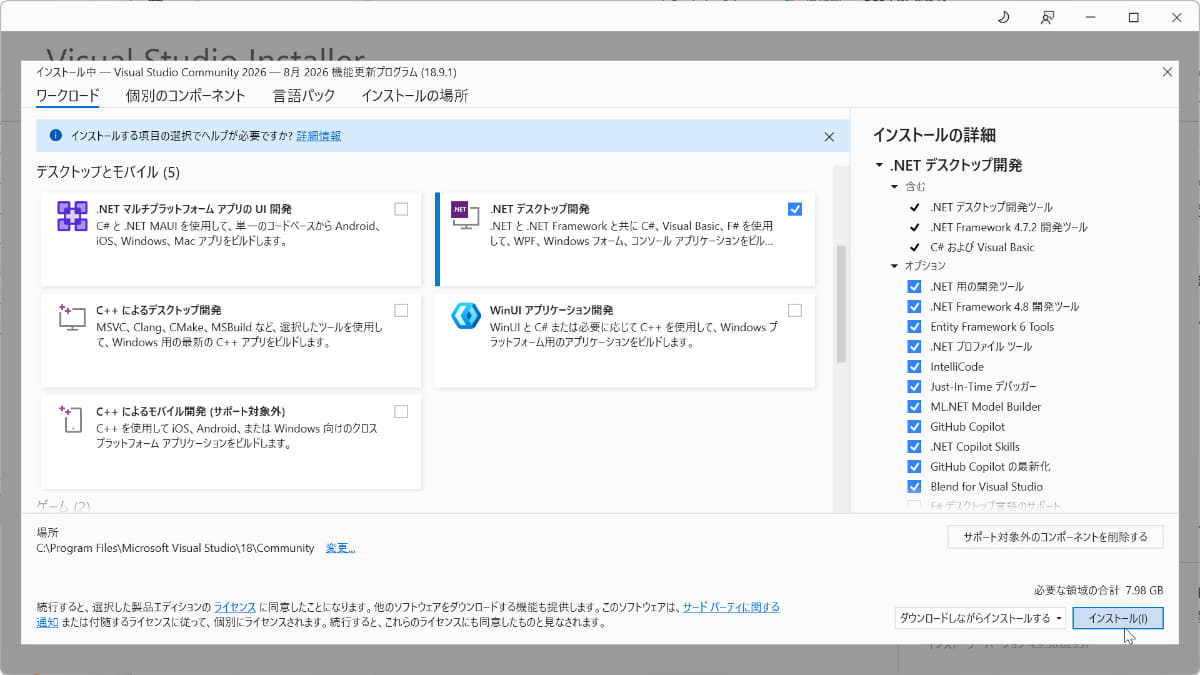Click the .NET MAUI workload icon
The height and width of the screenshot is (675, 1200).
(72, 216)
